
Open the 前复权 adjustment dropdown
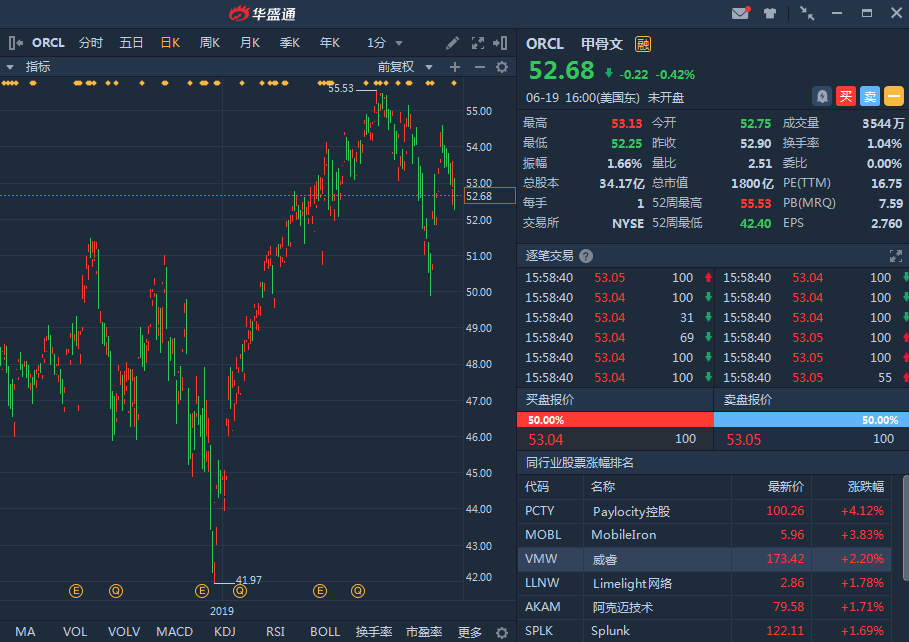tap(405, 67)
